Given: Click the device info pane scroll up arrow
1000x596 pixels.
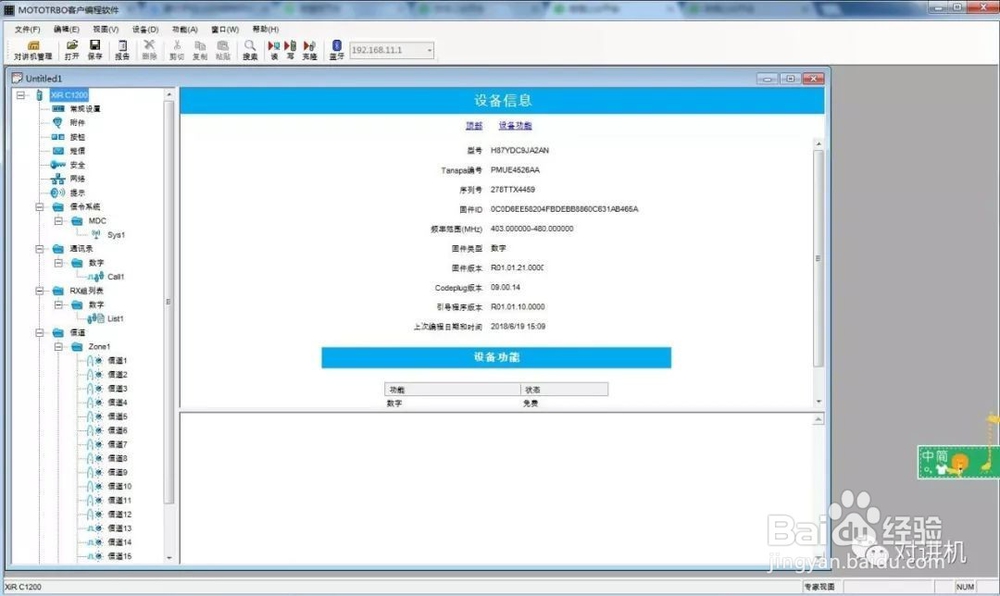Looking at the screenshot, I should [819, 144].
